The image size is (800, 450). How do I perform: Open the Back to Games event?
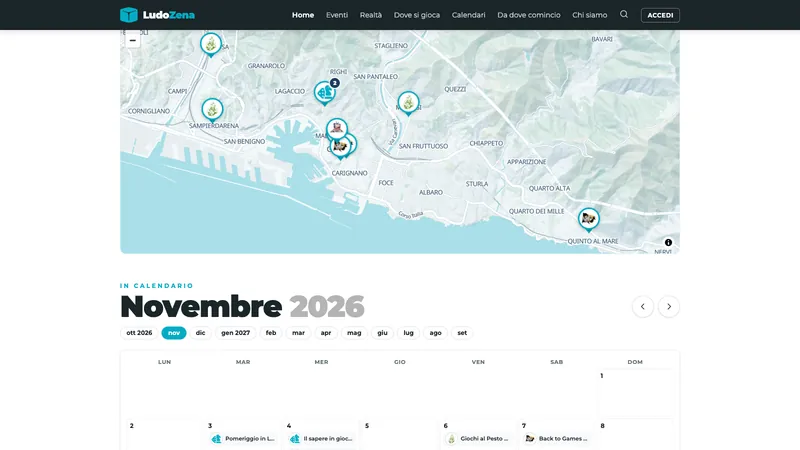[x=557, y=439]
